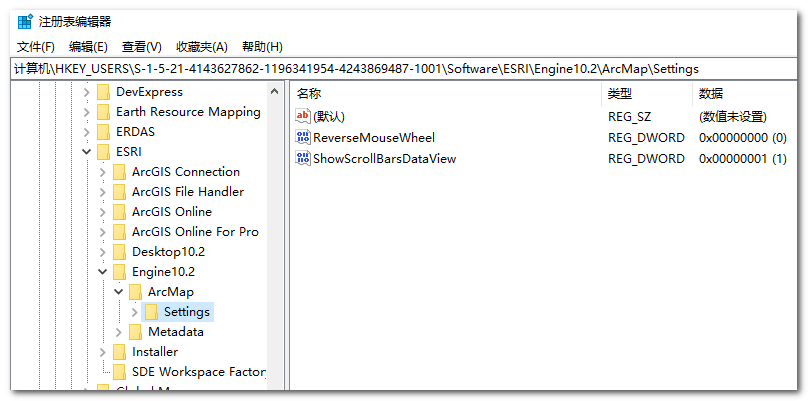The width and height of the screenshot is (808, 401).
Task: Collapse the Engine10.2 node
Action: click(x=103, y=272)
